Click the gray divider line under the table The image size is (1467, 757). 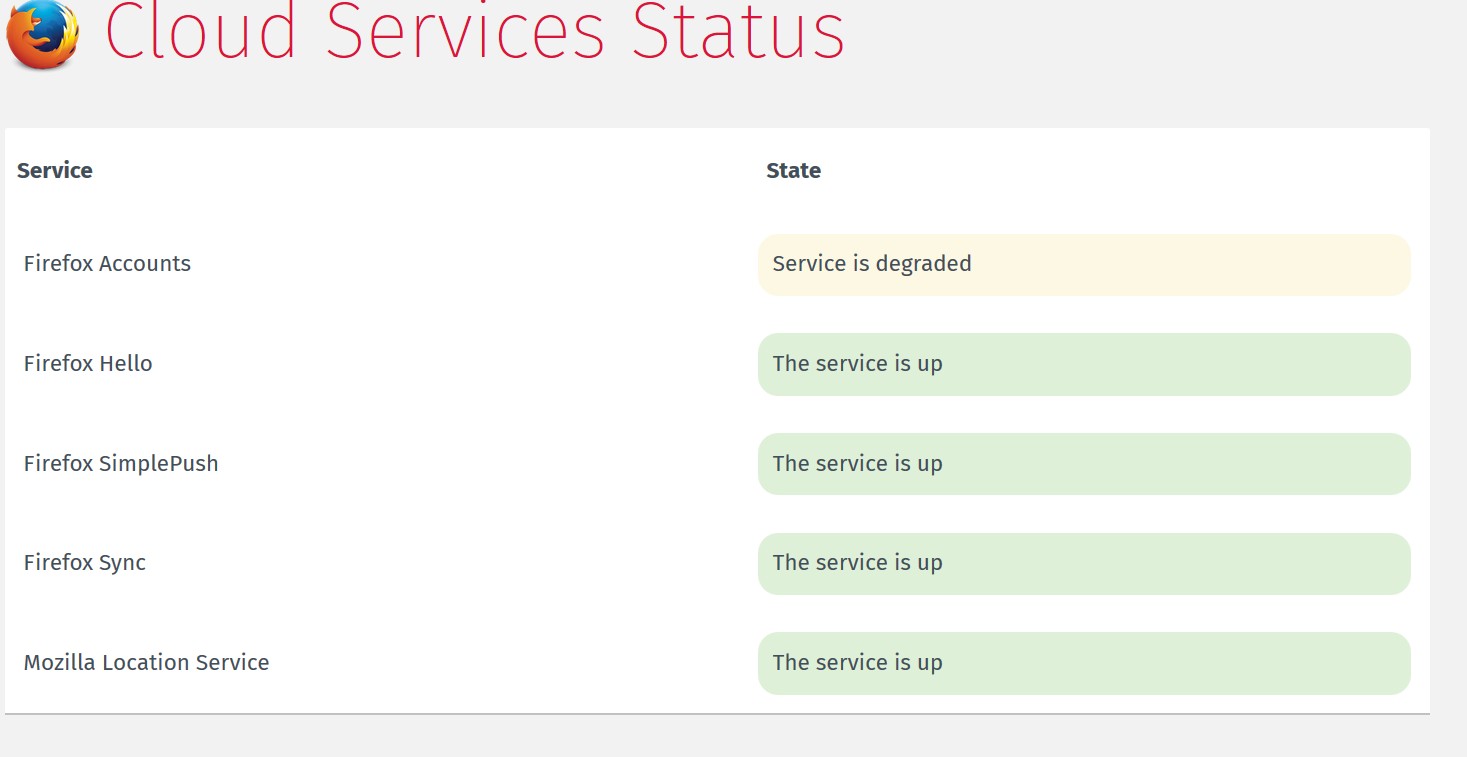point(717,714)
